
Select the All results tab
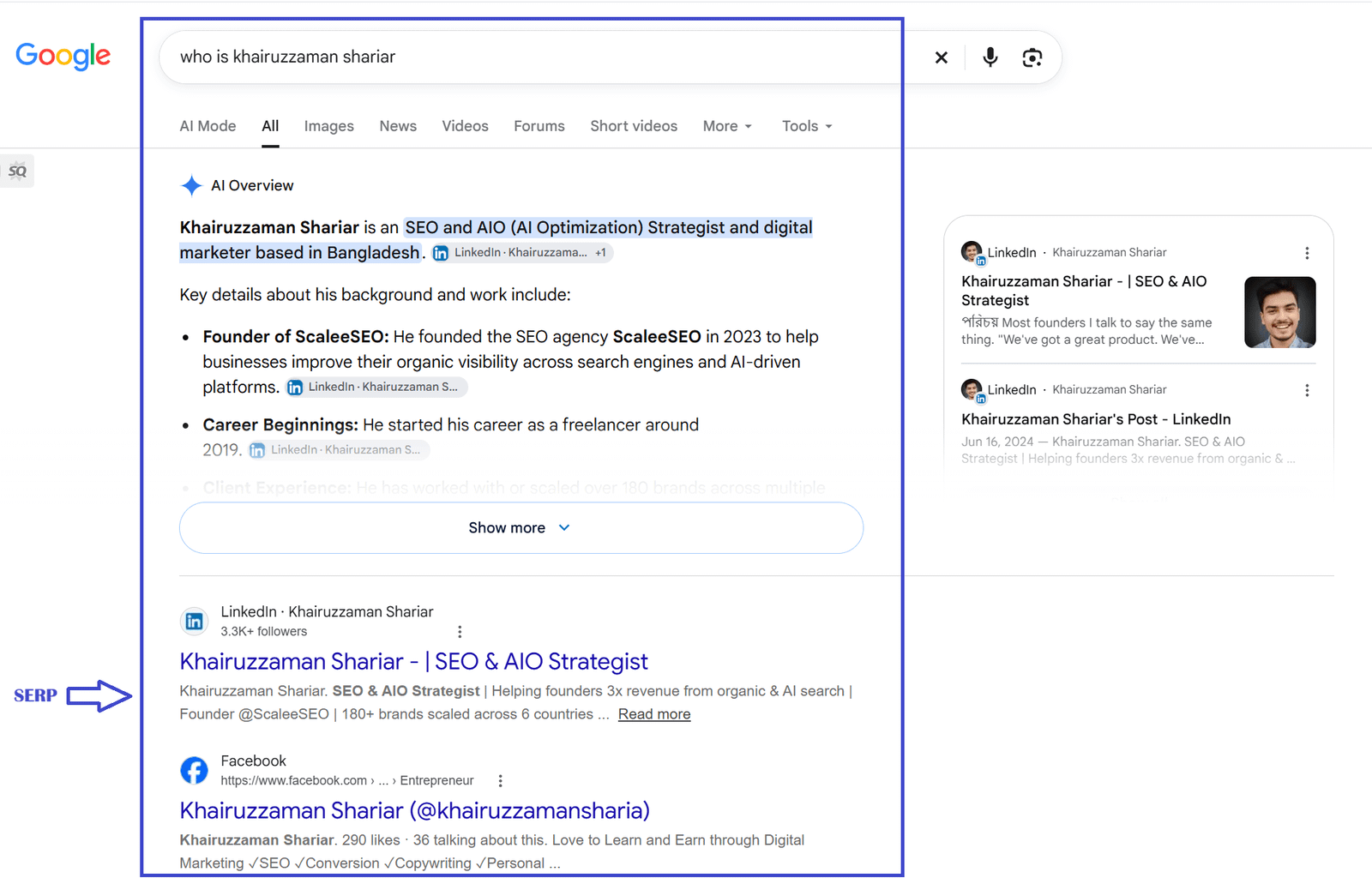(270, 126)
